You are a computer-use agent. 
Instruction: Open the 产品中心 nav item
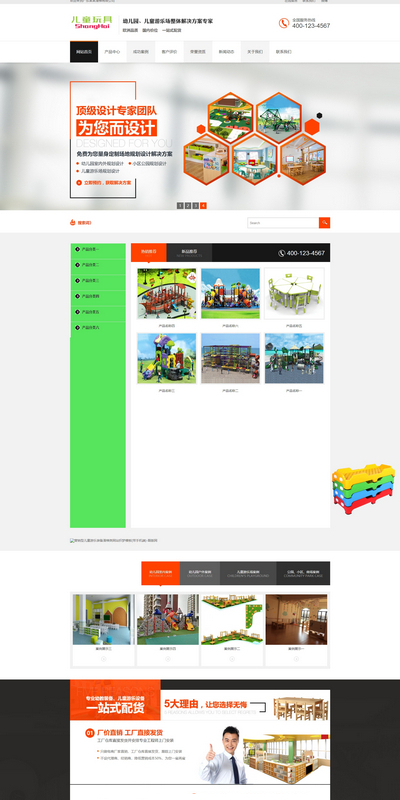tap(112, 52)
